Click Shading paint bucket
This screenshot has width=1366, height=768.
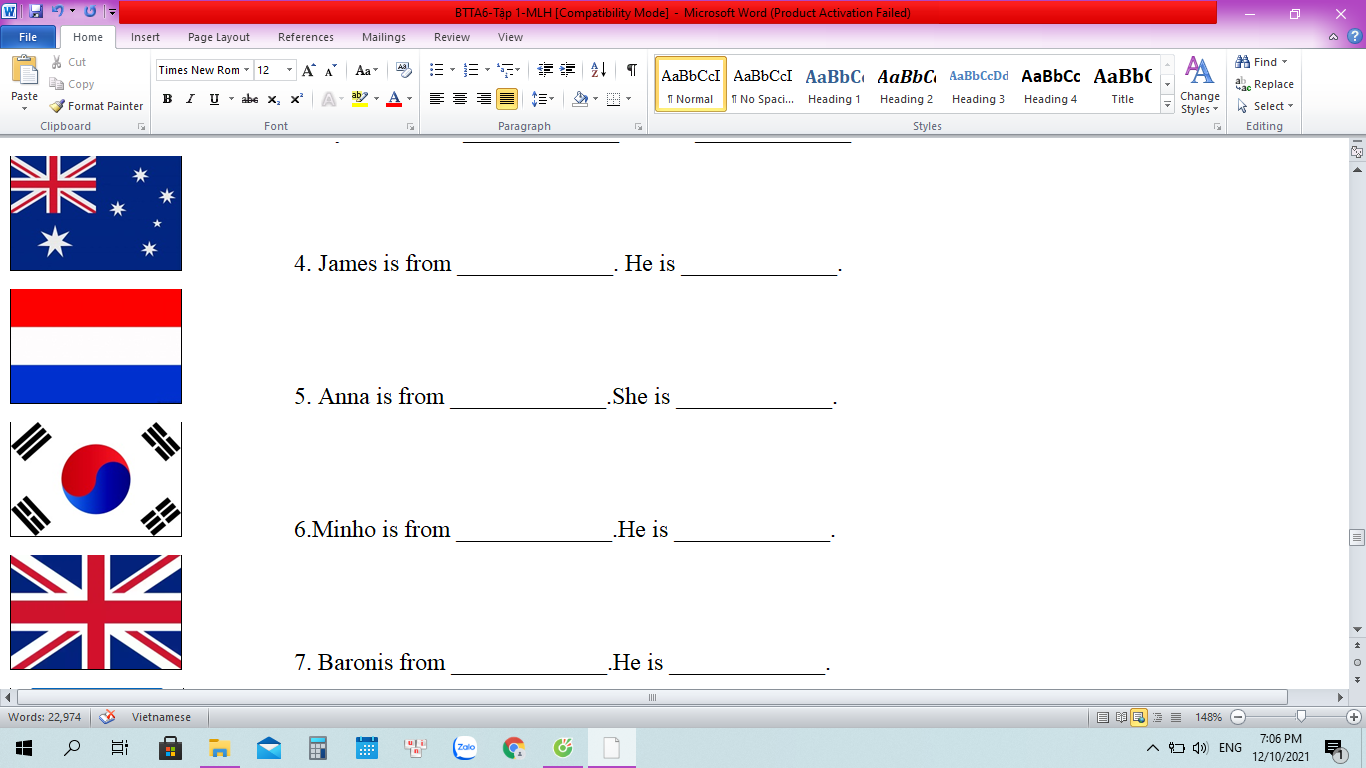pos(580,99)
